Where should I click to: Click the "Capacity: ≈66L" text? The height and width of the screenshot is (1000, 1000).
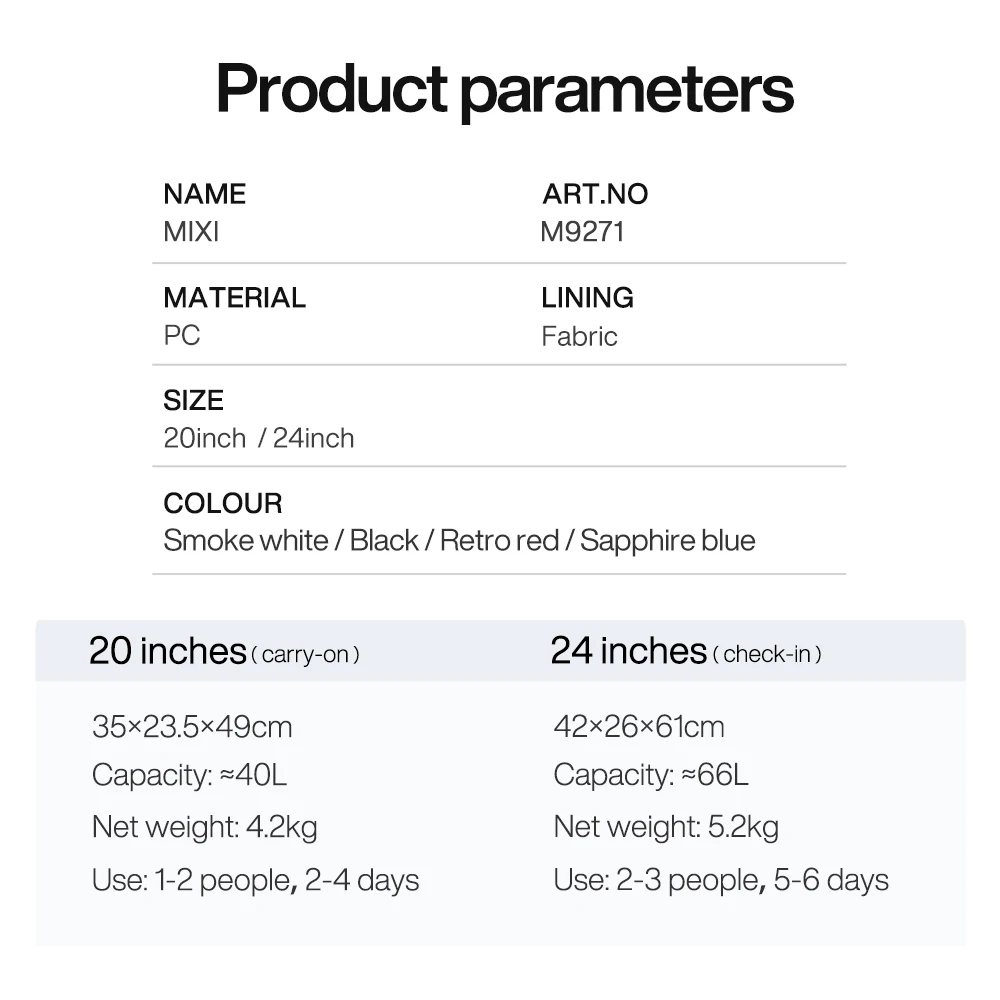(650, 775)
